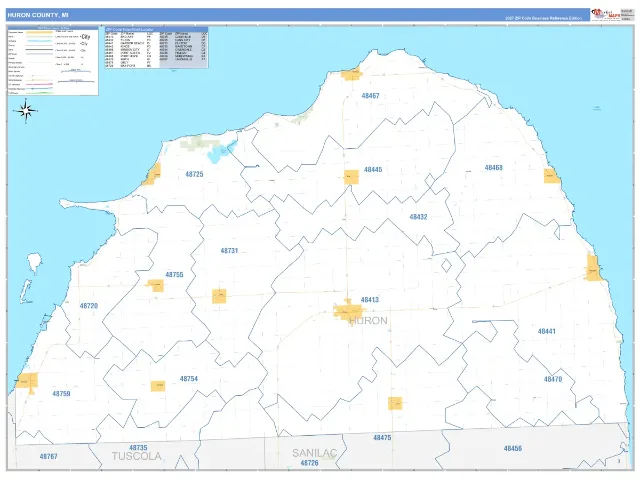Click the yellow city square below 48475 area
This screenshot has height=480, width=640.
pos(395,403)
